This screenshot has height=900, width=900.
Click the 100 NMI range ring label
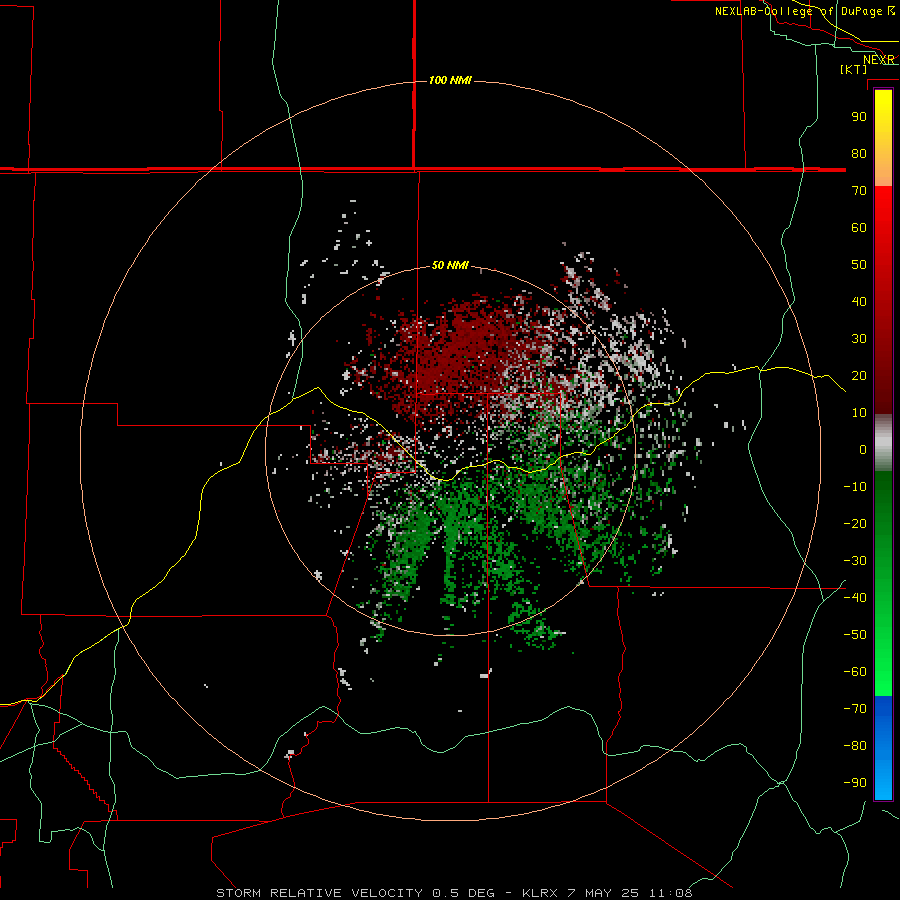(450, 80)
